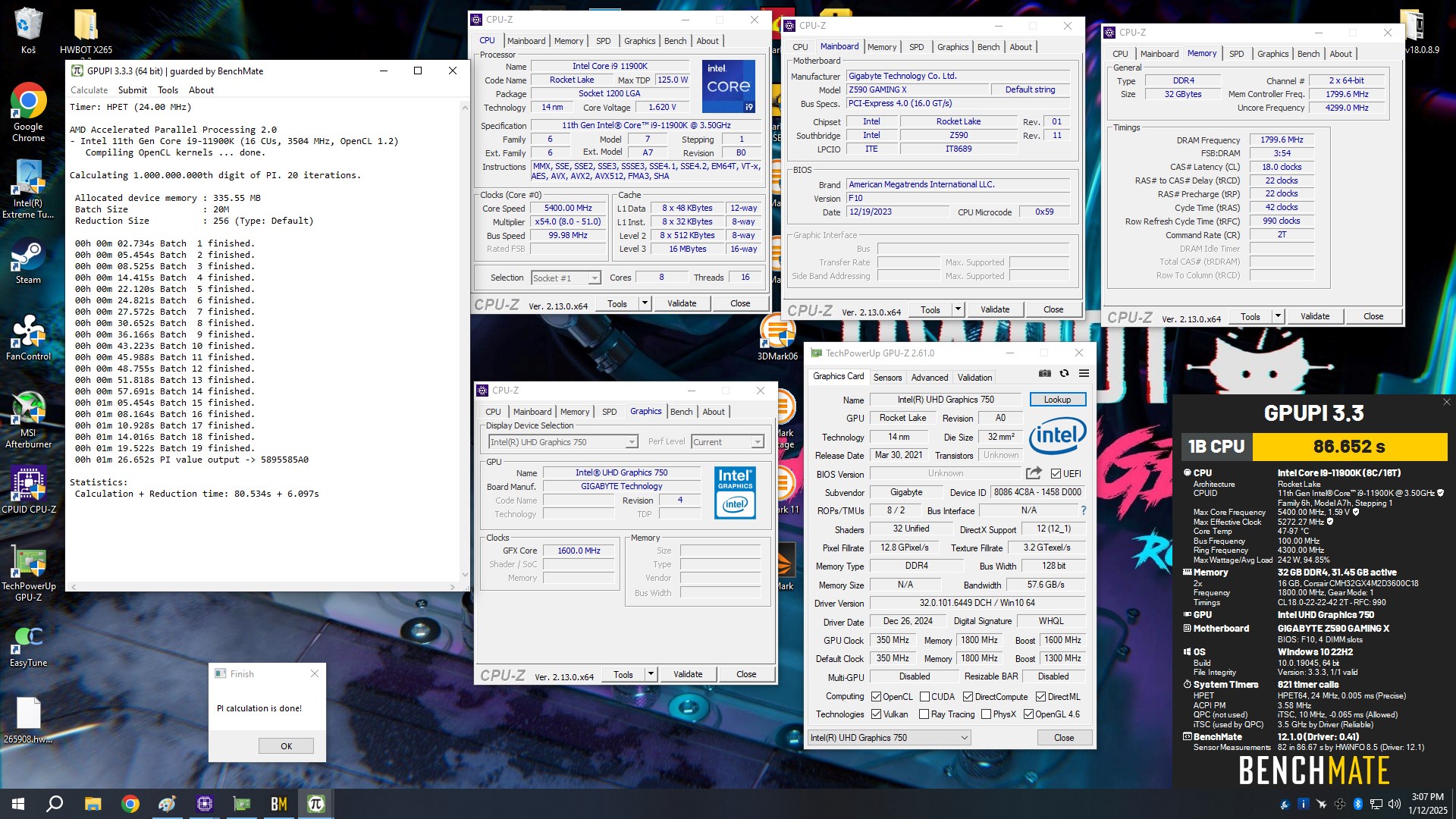Open the Perf Level Current dropdown

(727, 442)
